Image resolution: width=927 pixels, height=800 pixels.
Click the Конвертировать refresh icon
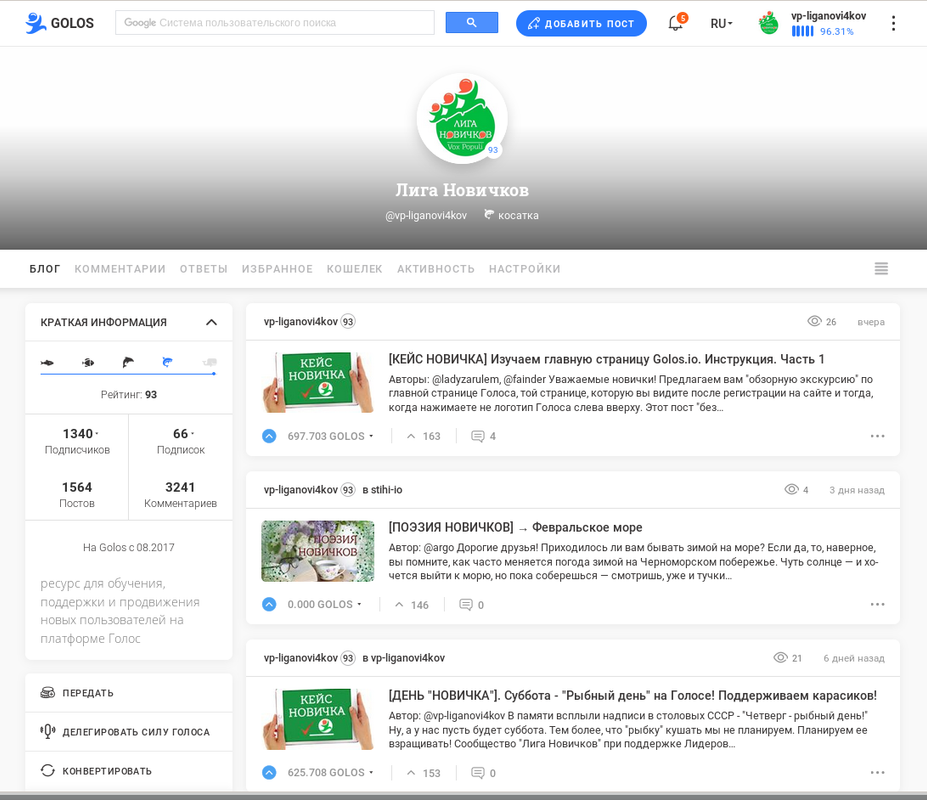click(47, 770)
